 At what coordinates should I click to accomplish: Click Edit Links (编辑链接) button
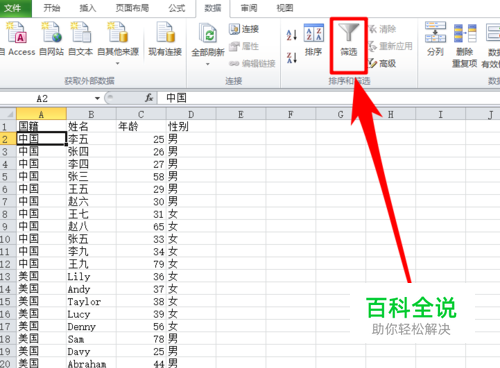[252, 63]
